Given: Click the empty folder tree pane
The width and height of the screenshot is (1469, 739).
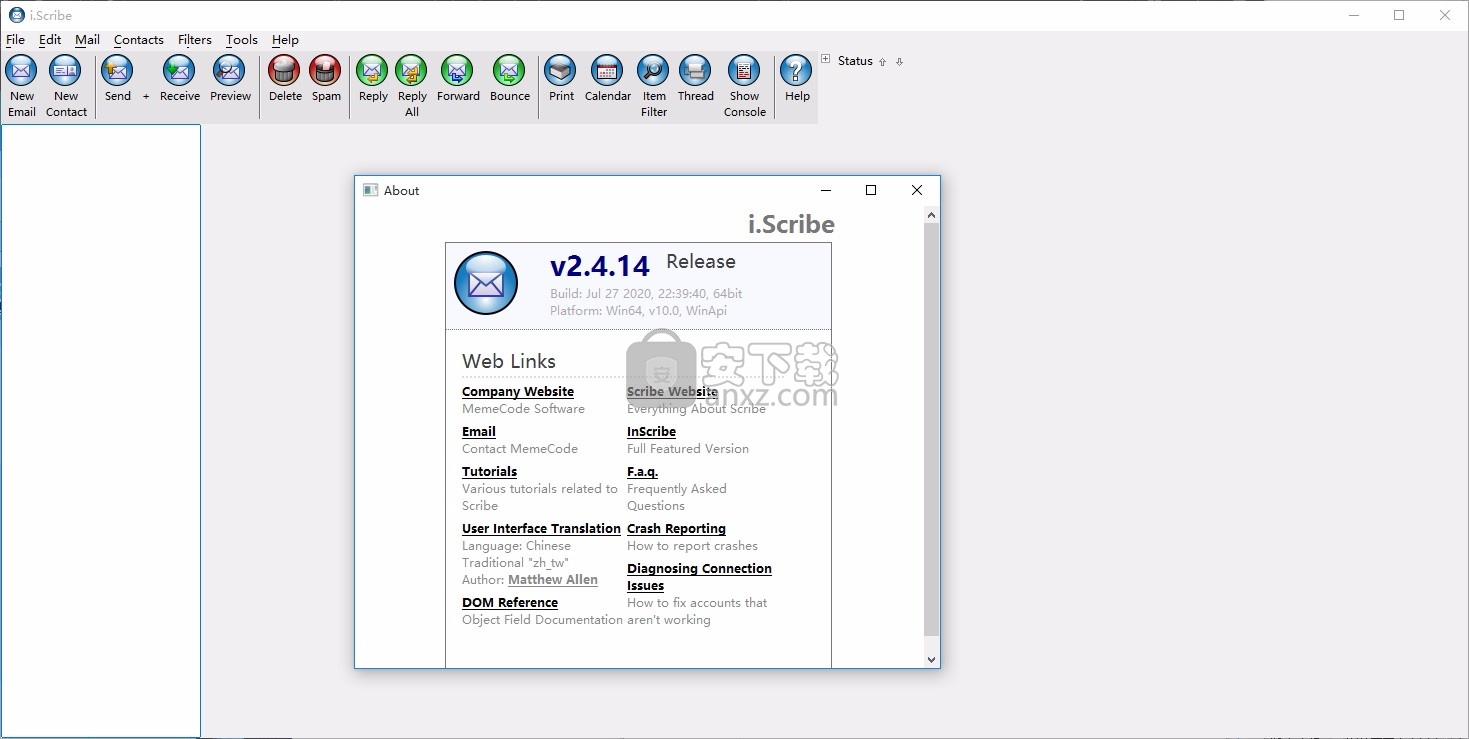Looking at the screenshot, I should tap(101, 431).
